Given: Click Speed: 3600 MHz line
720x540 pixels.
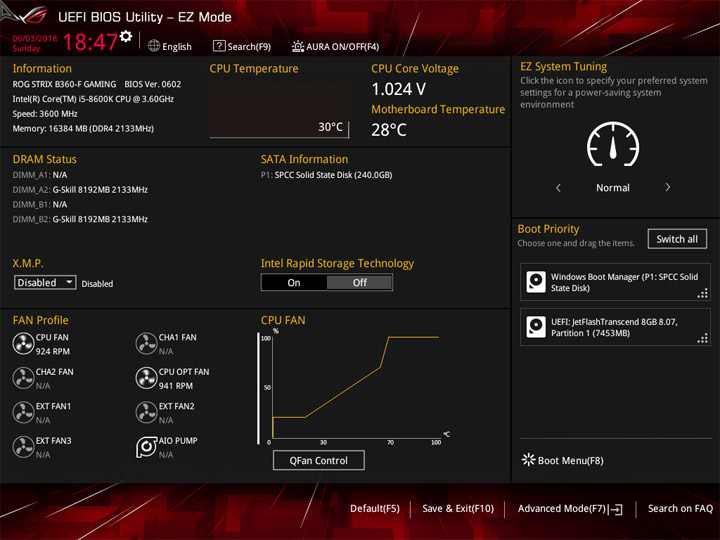Looking at the screenshot, I should click(x=45, y=114).
